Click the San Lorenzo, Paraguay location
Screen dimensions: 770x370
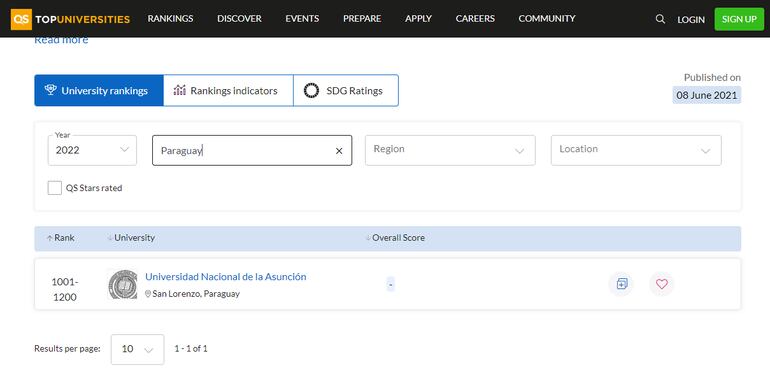(192, 294)
